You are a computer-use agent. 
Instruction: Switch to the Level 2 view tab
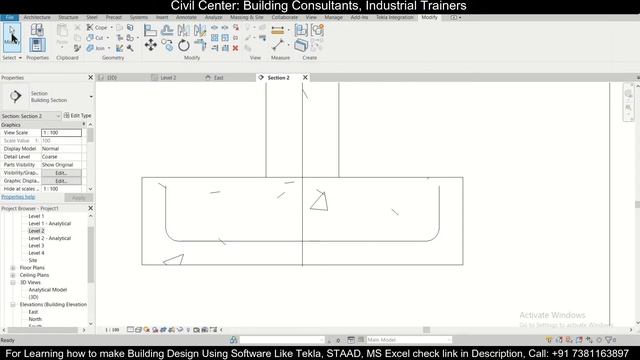(x=168, y=78)
